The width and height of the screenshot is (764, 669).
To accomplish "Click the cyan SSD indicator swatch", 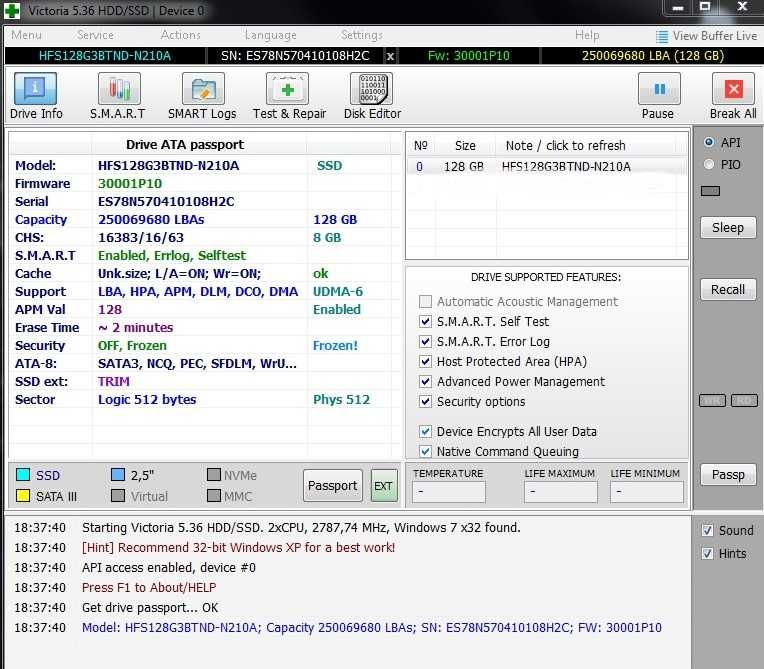I will point(23,475).
